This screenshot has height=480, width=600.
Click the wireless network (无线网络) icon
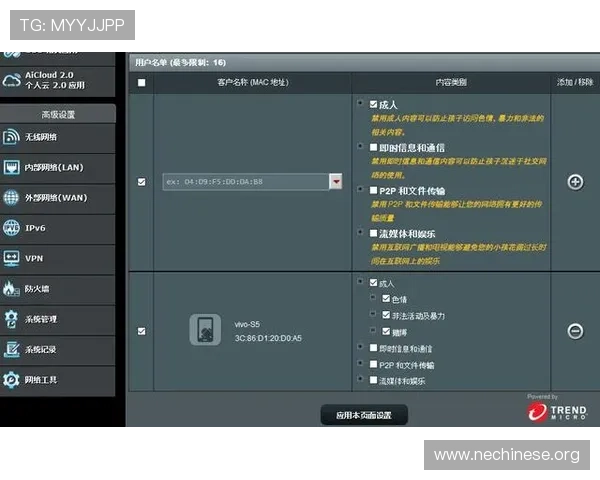pos(13,137)
